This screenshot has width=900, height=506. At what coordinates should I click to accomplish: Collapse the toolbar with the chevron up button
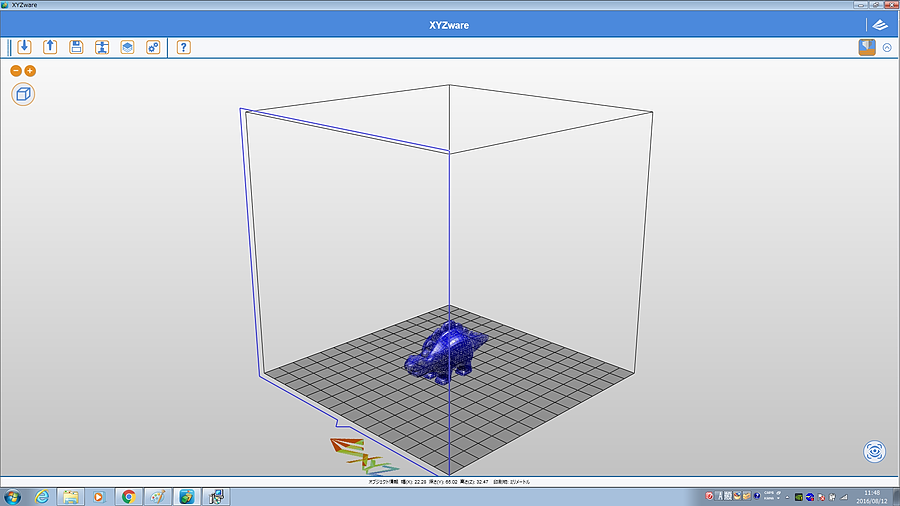(887, 48)
